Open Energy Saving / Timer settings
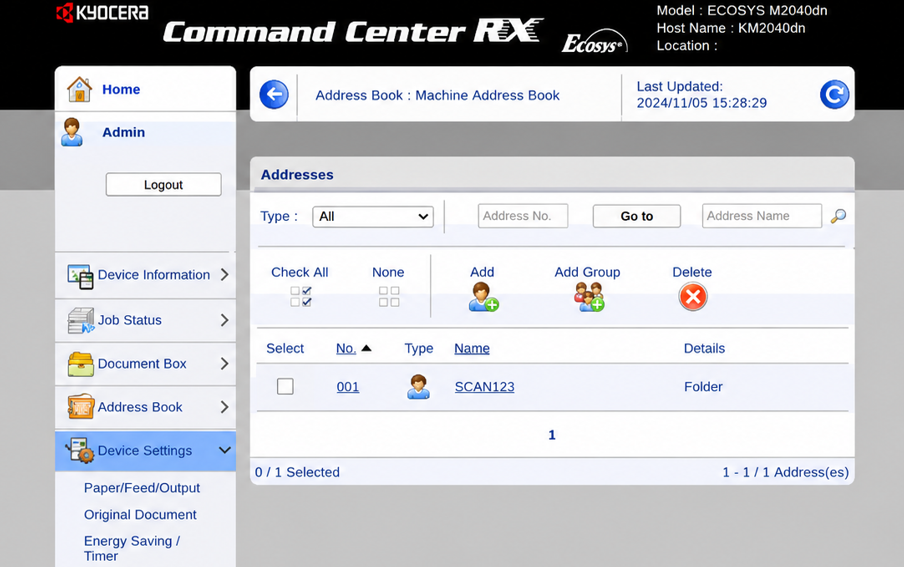The width and height of the screenshot is (904, 567). pyautogui.click(x=132, y=549)
